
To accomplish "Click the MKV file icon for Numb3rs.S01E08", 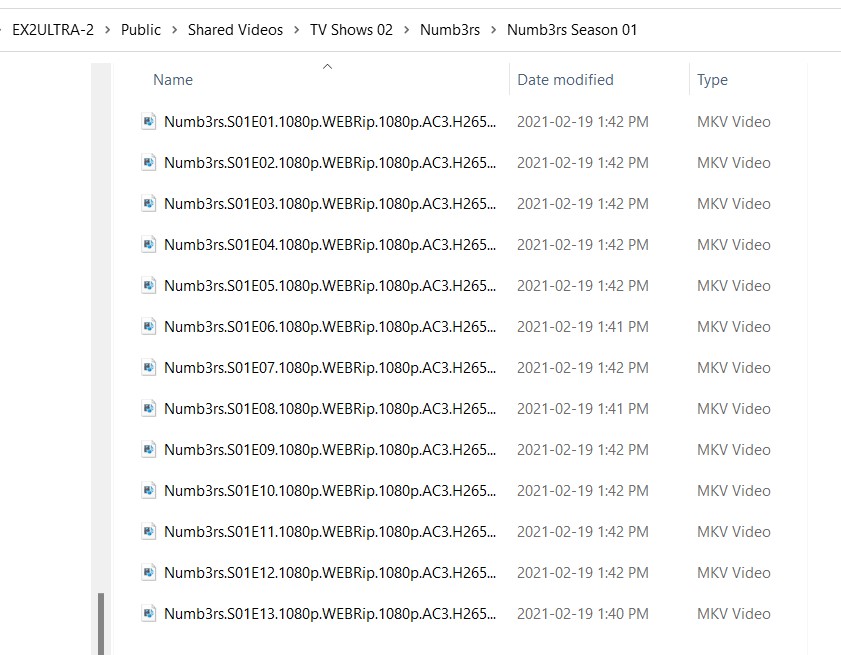I will 149,409.
